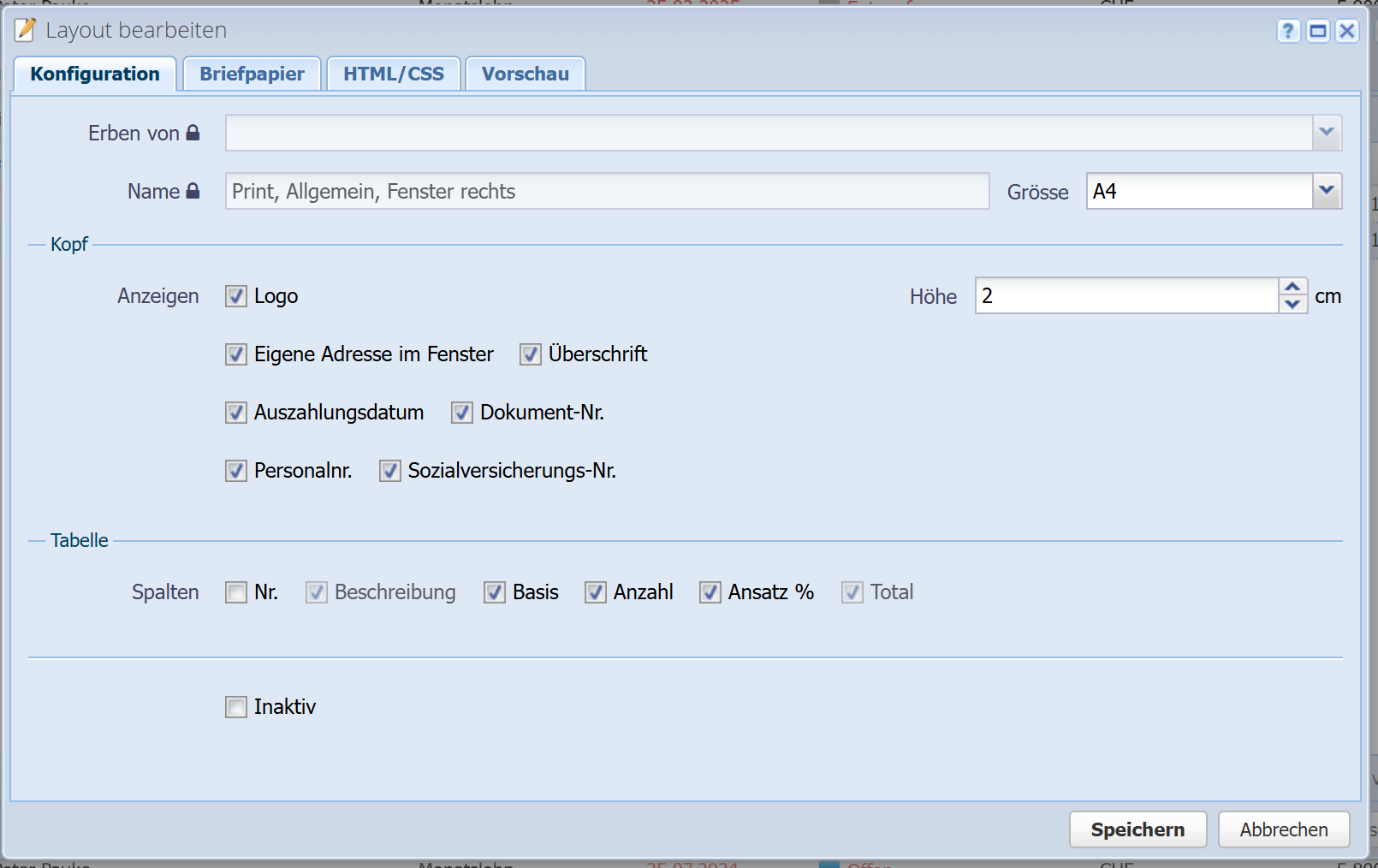Switch to the Briefpapier tab
Viewport: 1378px width, 868px height.
coord(252,74)
